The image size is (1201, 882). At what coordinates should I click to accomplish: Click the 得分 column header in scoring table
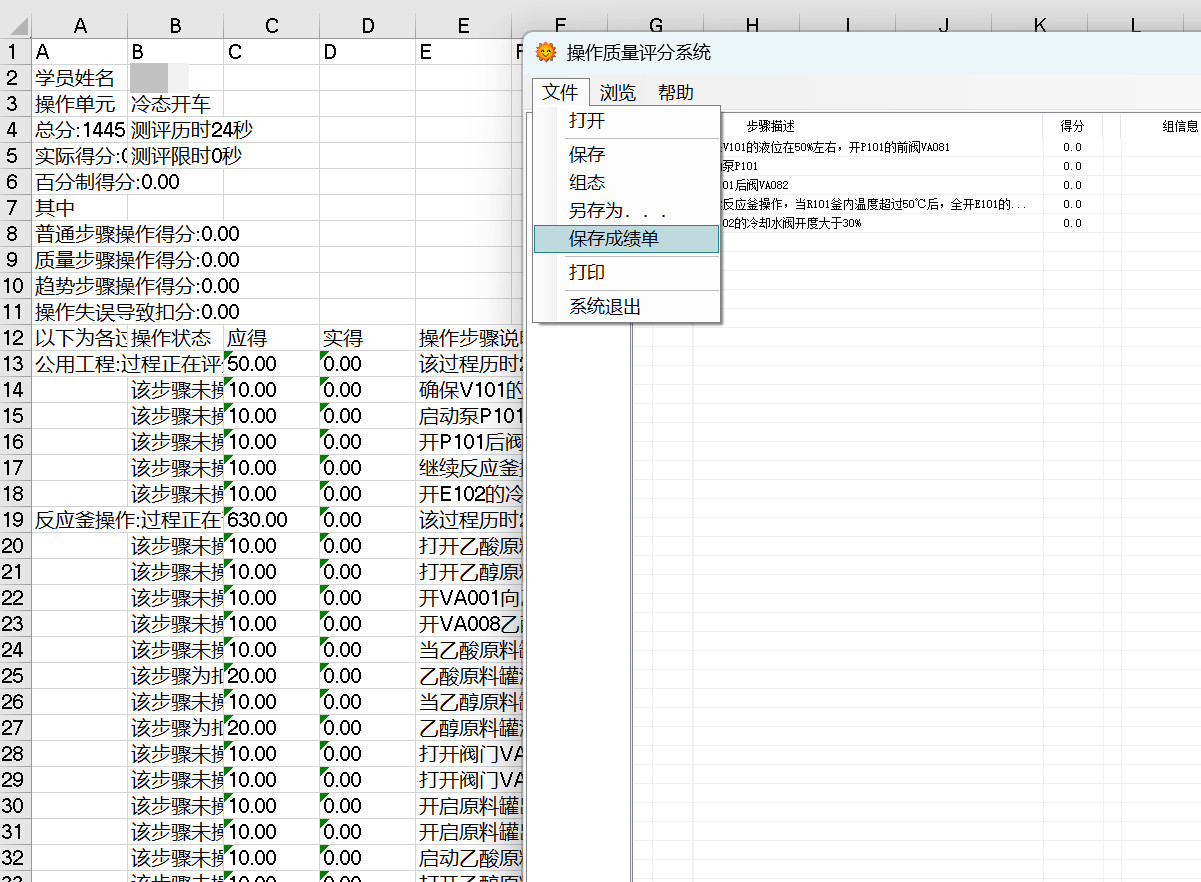click(x=1072, y=126)
